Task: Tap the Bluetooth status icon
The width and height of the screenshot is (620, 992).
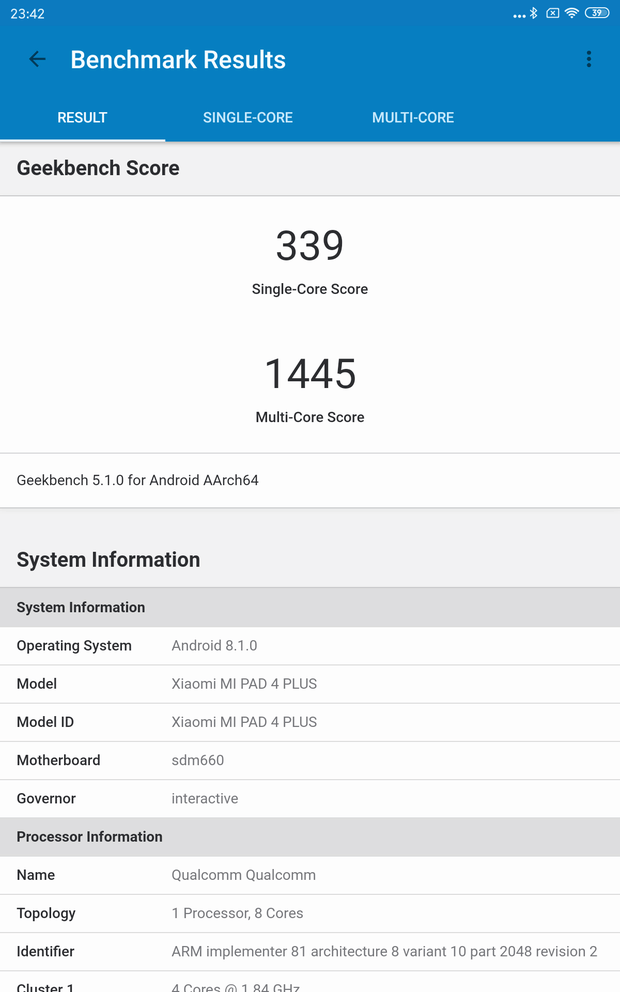Action: click(x=534, y=13)
